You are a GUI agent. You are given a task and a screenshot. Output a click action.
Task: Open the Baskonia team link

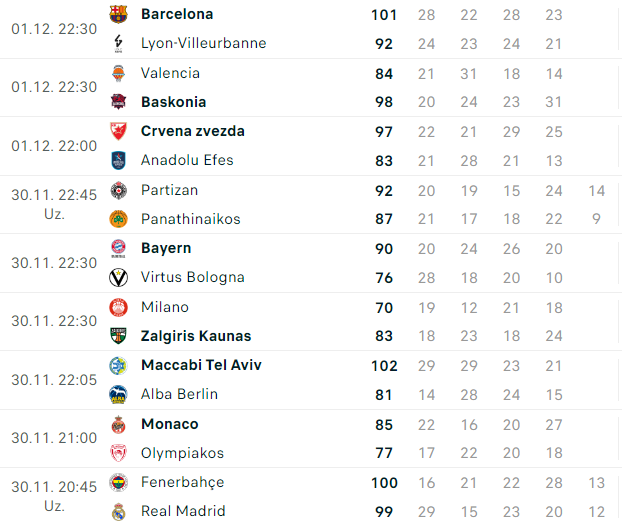173,102
